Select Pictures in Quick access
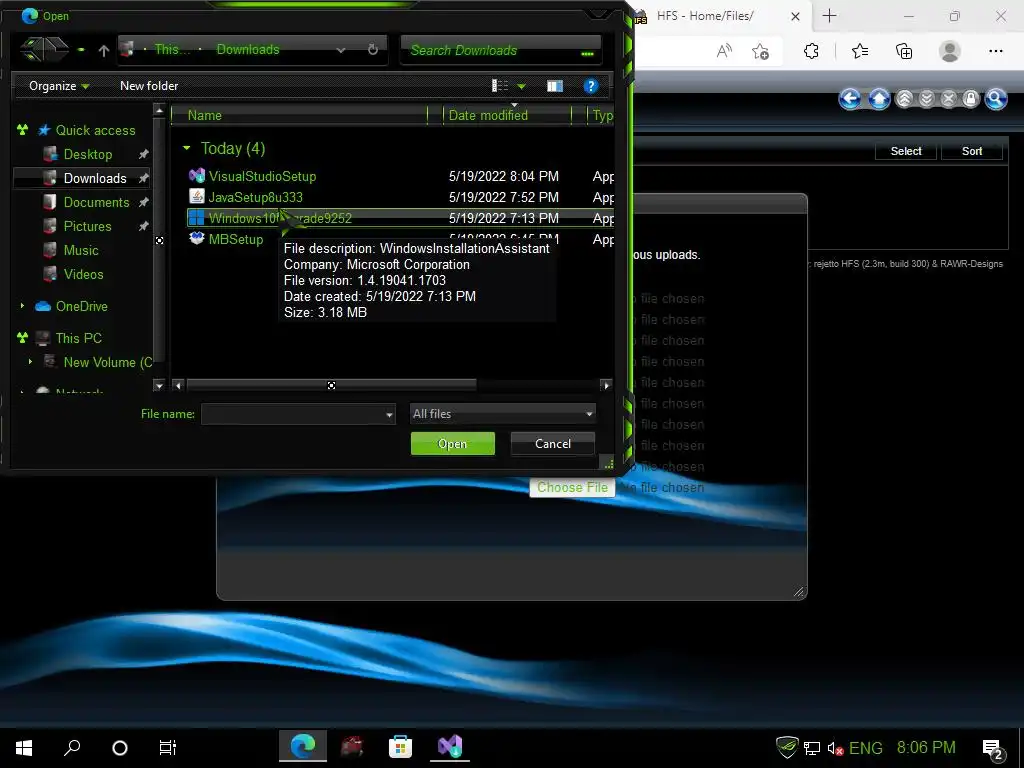 pos(88,227)
